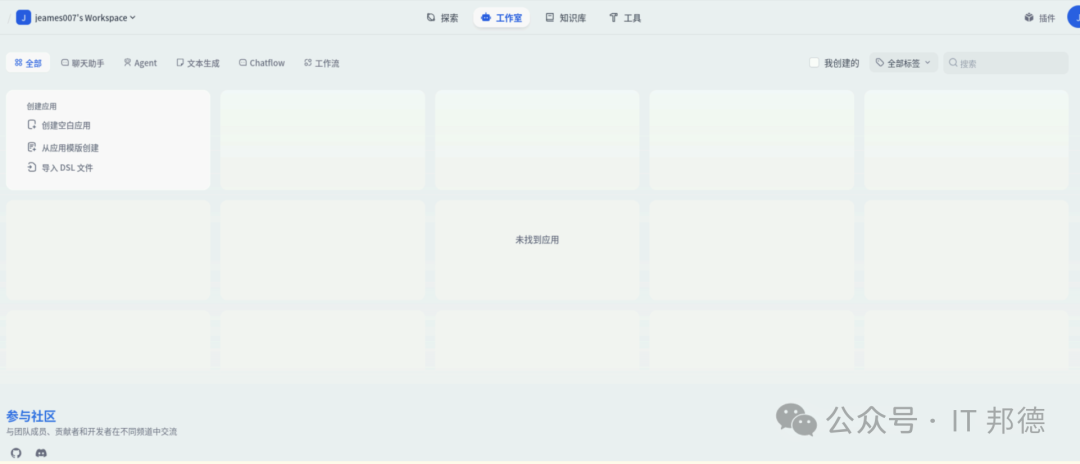The height and width of the screenshot is (464, 1080).
Task: Click 创建空白应用
Action: 59,125
